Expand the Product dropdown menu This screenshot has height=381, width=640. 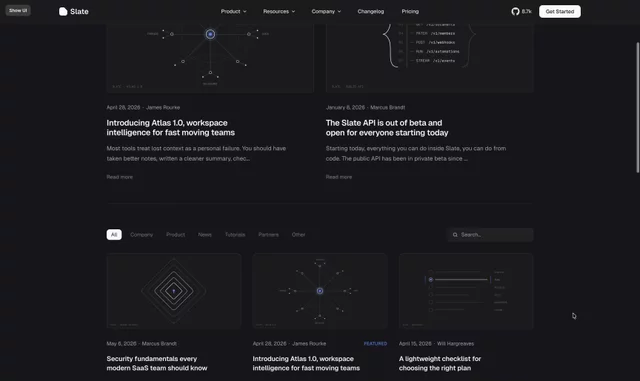[233, 11]
